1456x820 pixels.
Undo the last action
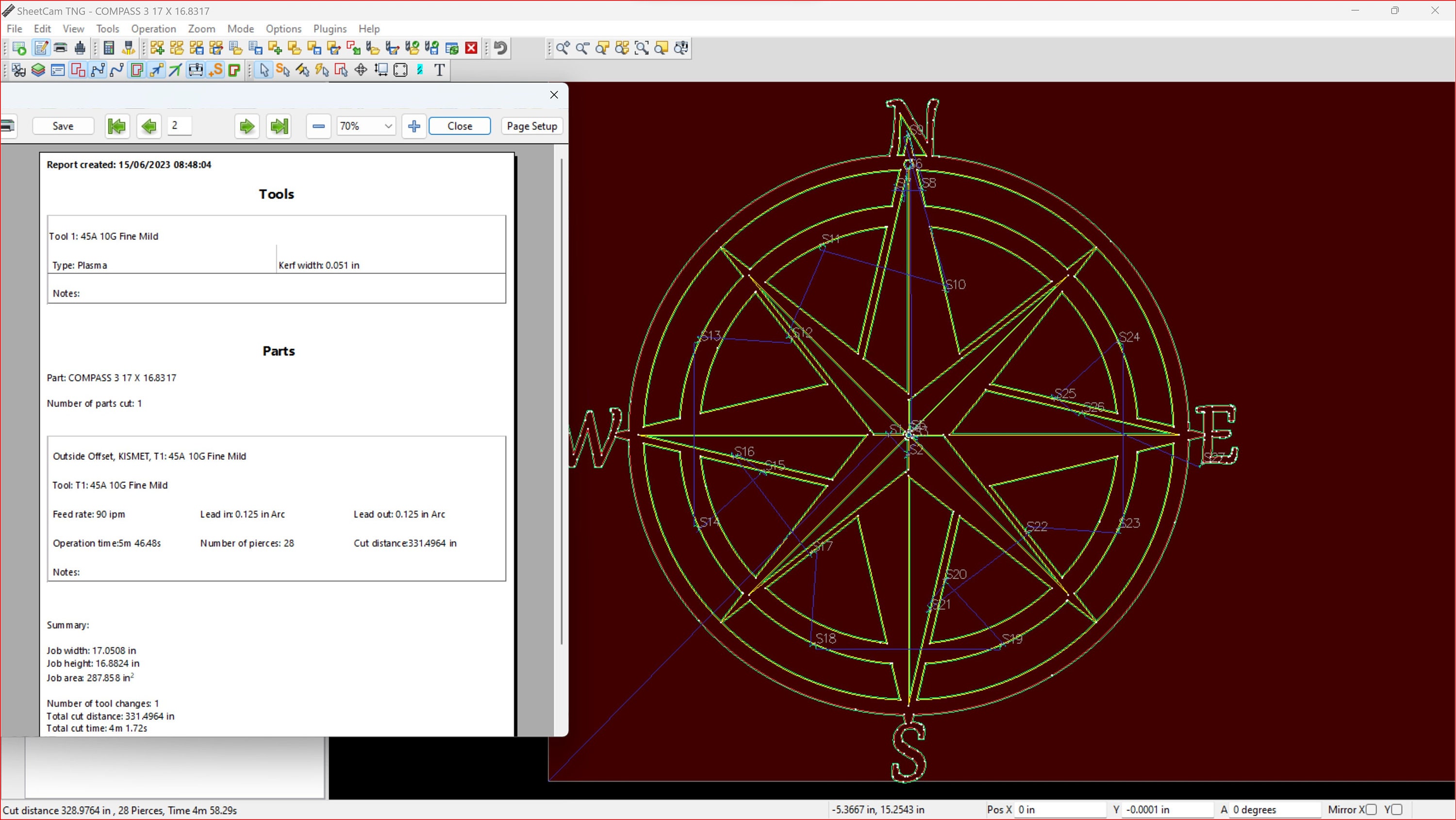coord(499,48)
